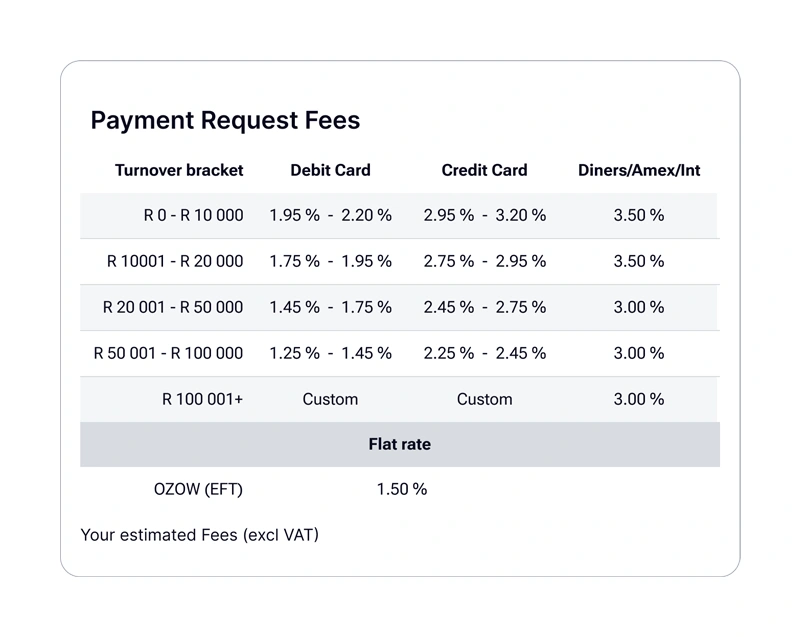Click the 1.95 % - 2.20 % debit rate
Screen dimensions: 800x637
click(330, 215)
